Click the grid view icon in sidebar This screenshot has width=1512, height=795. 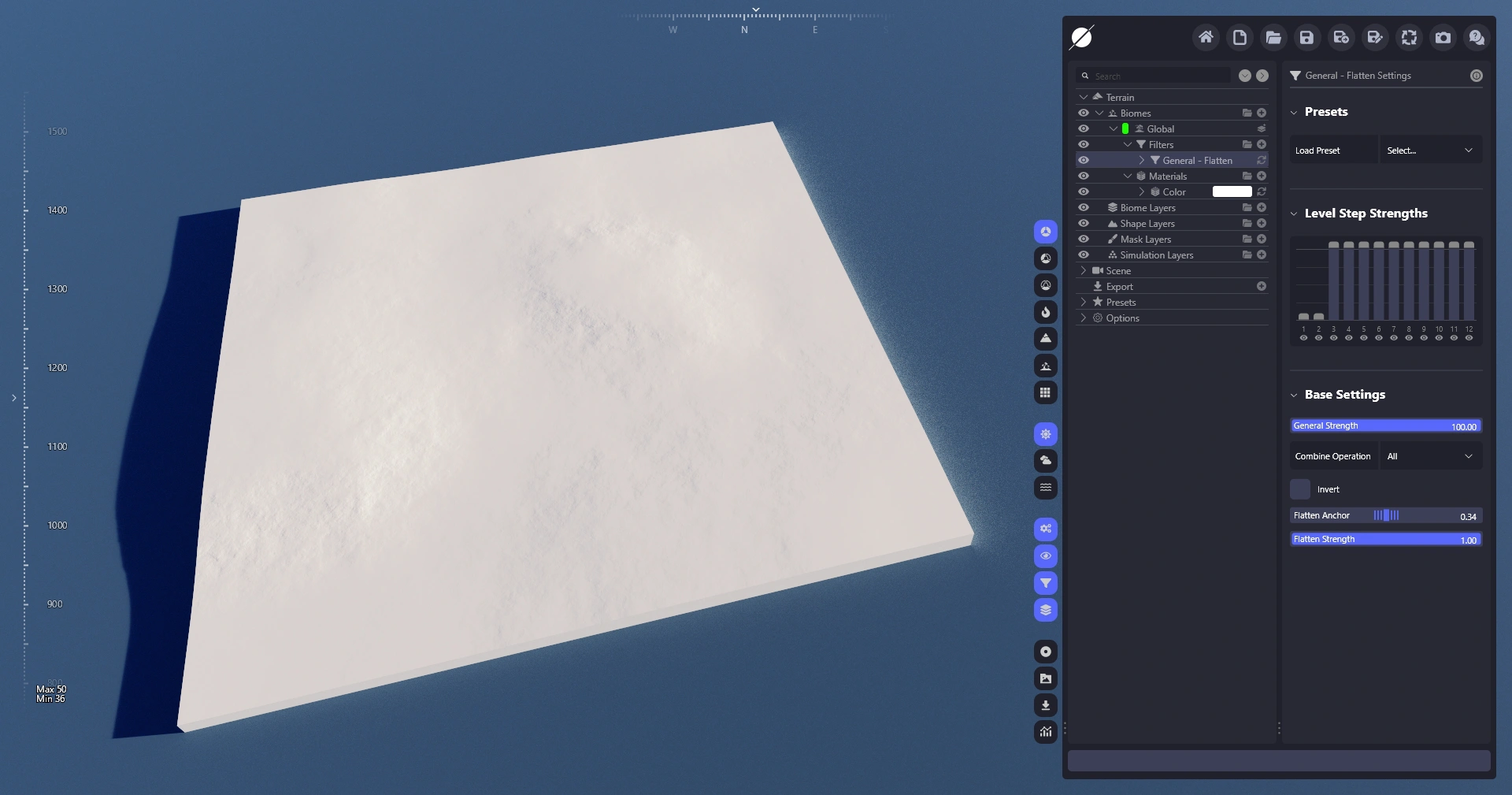click(1045, 392)
